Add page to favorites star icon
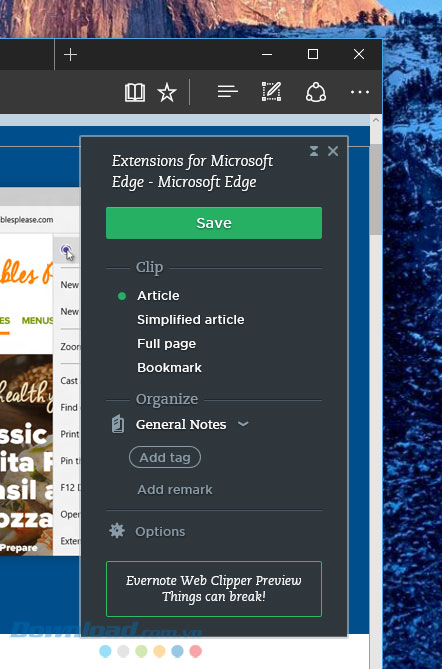Image resolution: width=442 pixels, height=669 pixels. (167, 92)
